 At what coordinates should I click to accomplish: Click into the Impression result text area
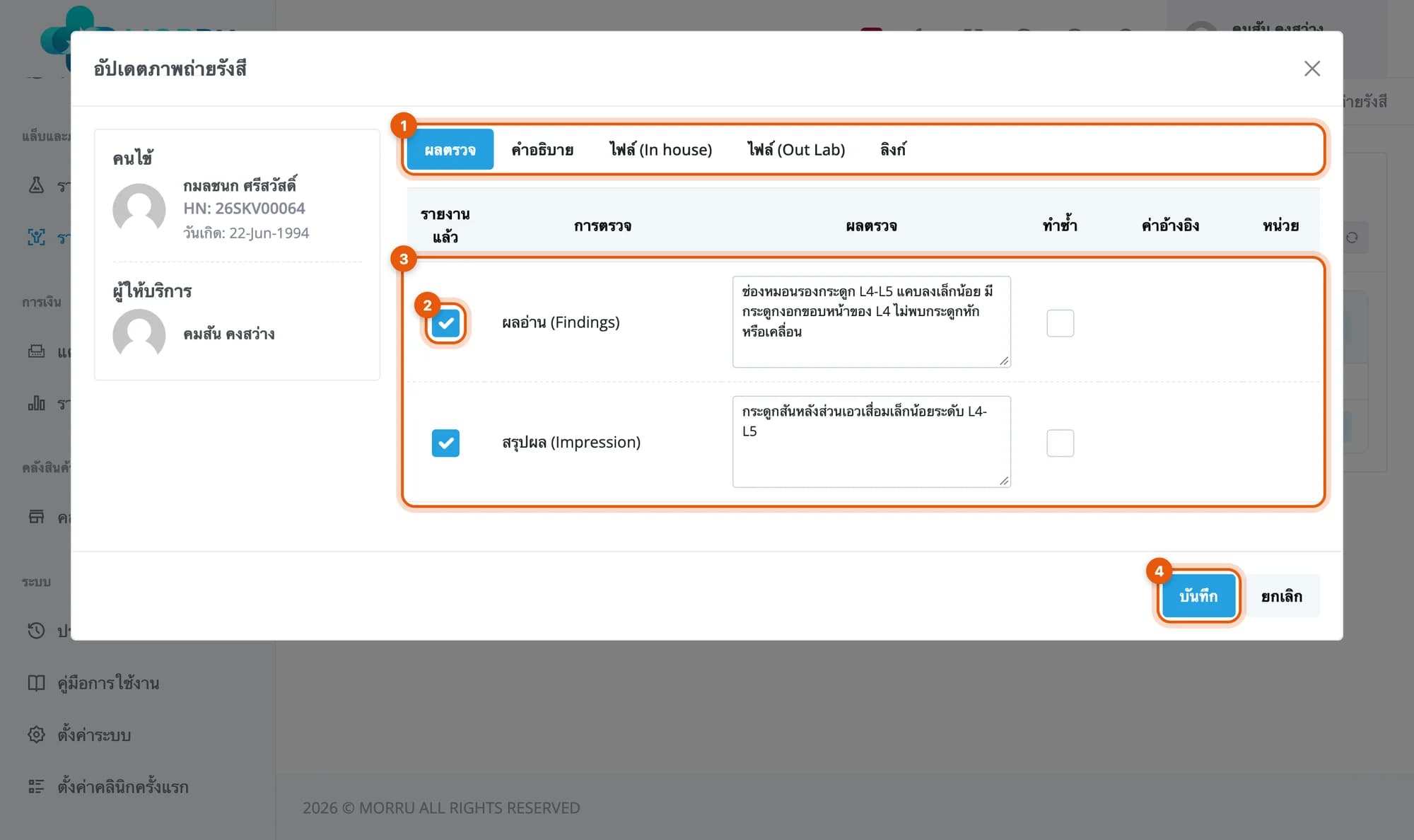pyautogui.click(x=872, y=442)
